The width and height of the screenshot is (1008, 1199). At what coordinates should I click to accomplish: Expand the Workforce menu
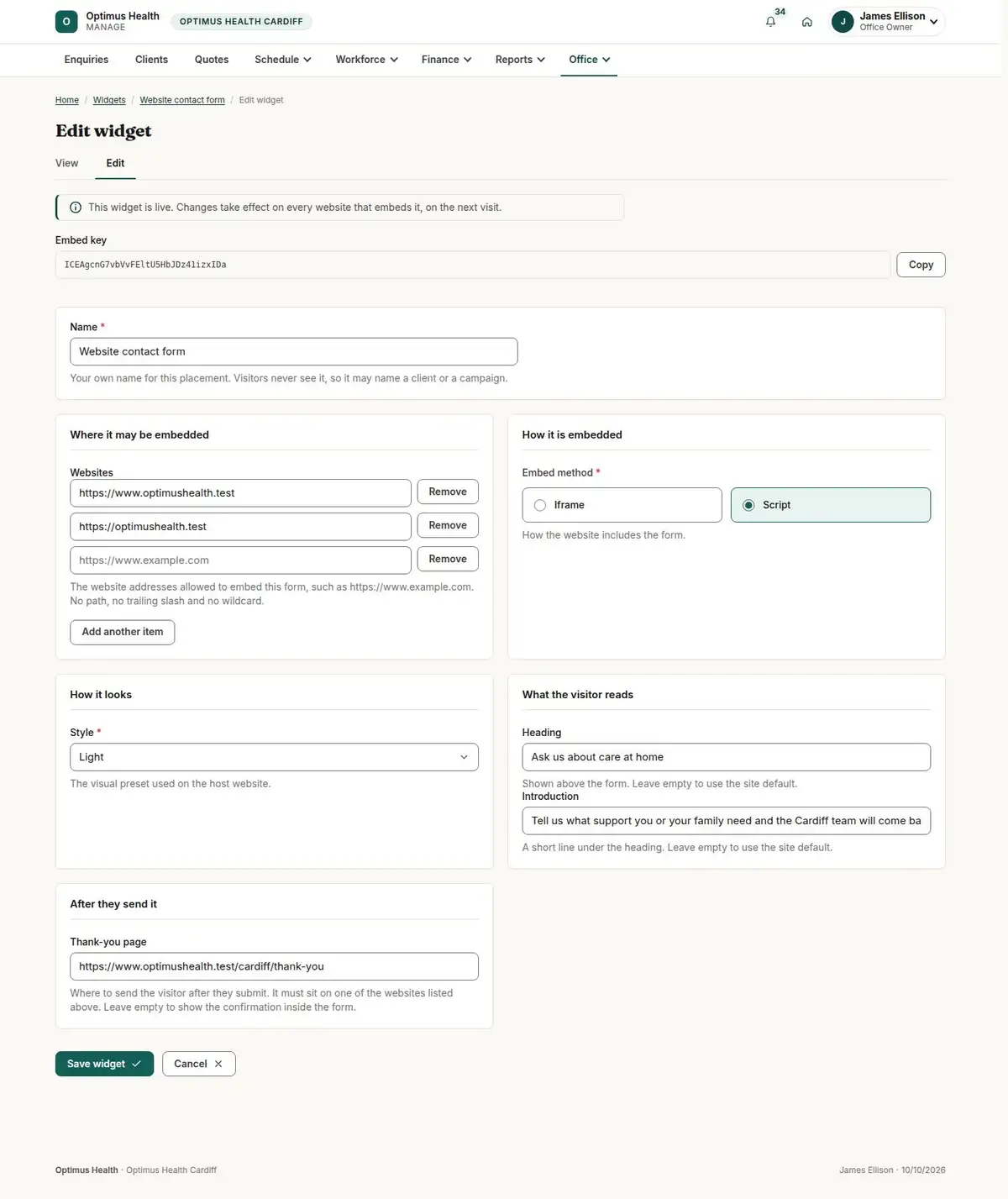[x=366, y=60]
